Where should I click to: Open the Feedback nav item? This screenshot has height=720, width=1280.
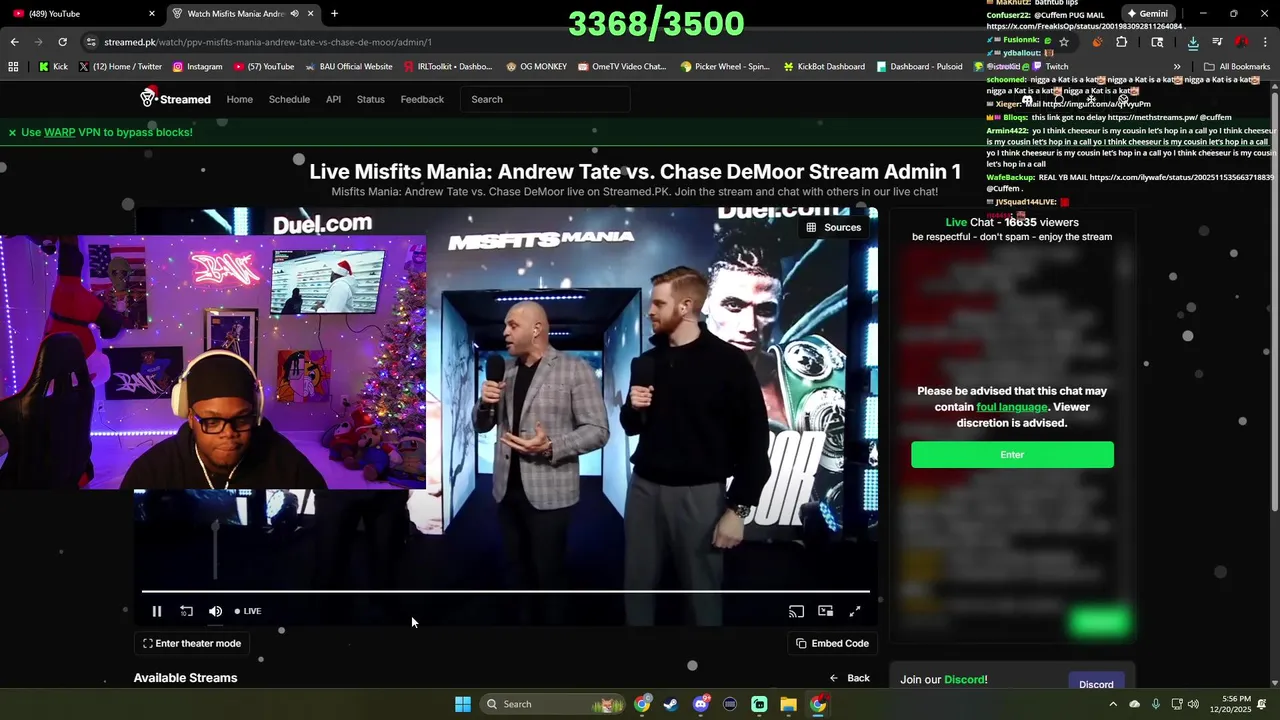coord(422,99)
